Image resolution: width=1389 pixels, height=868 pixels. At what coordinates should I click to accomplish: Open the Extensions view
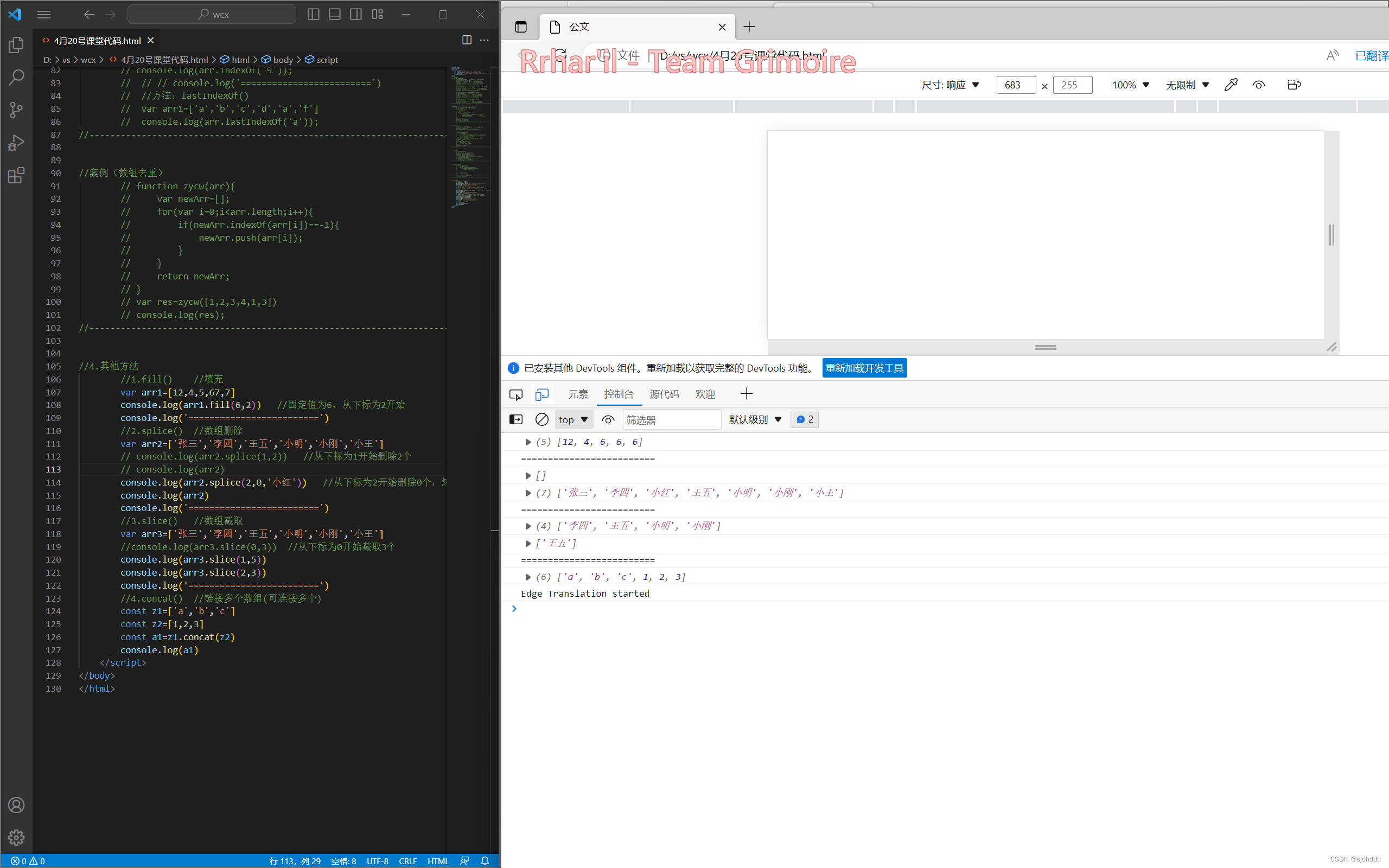(x=16, y=175)
